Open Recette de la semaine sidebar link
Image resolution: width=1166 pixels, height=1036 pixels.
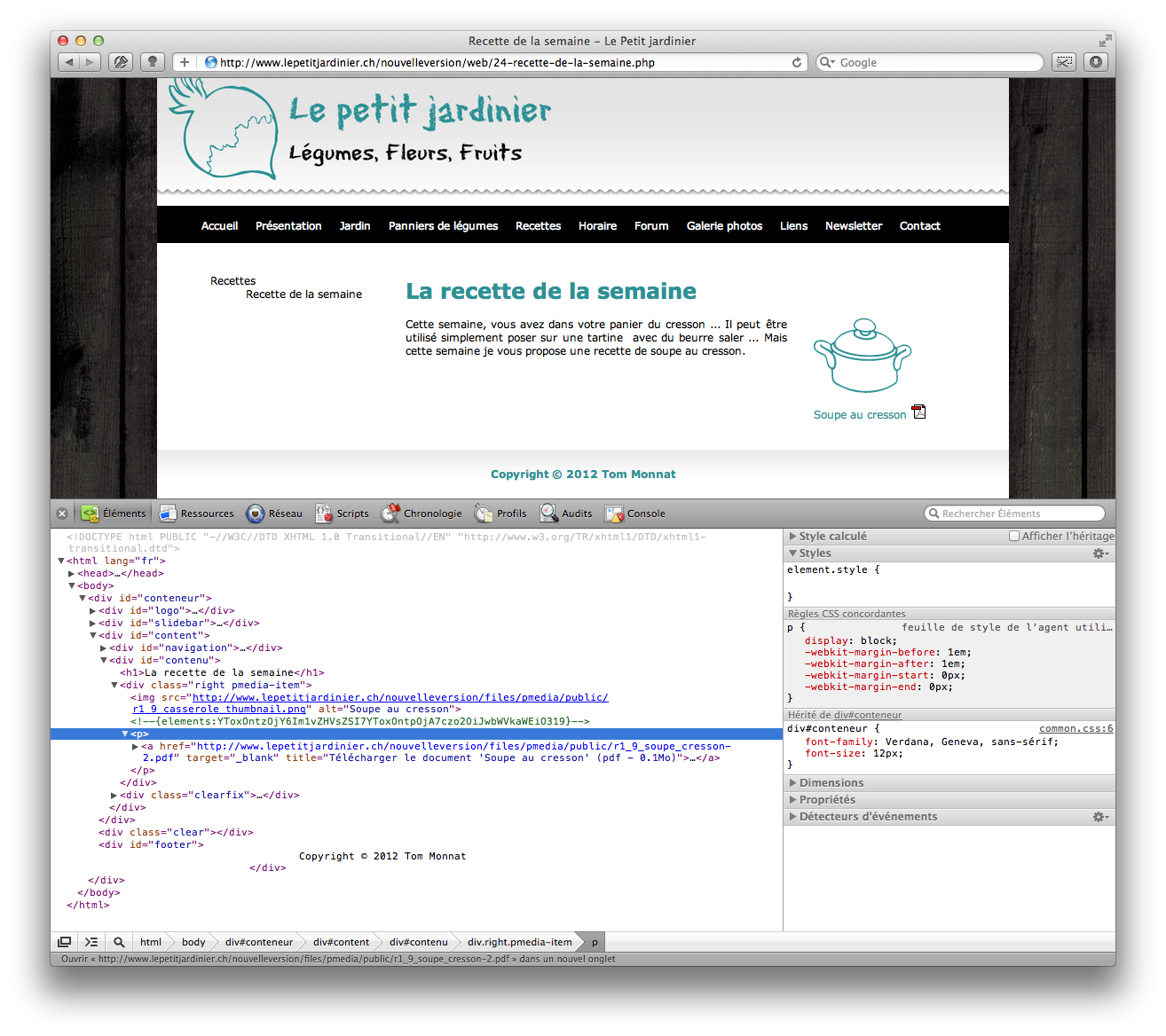pos(303,294)
